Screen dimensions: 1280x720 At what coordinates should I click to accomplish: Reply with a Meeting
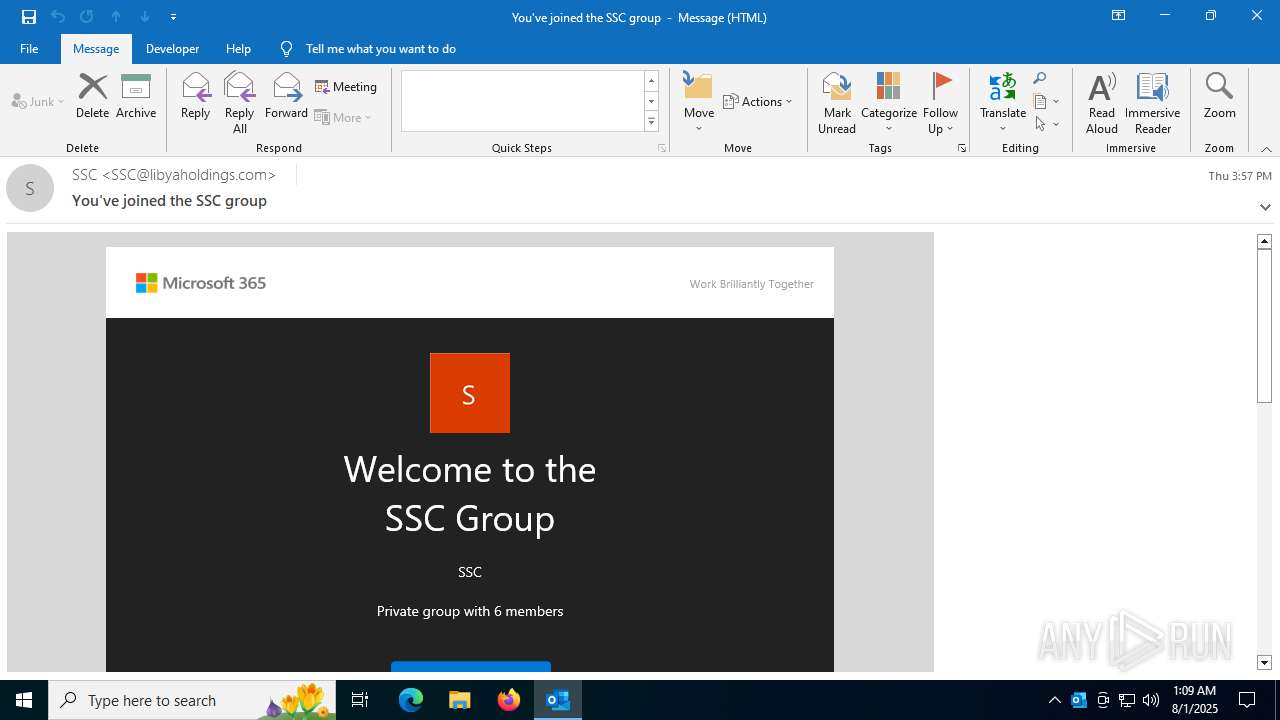point(346,87)
